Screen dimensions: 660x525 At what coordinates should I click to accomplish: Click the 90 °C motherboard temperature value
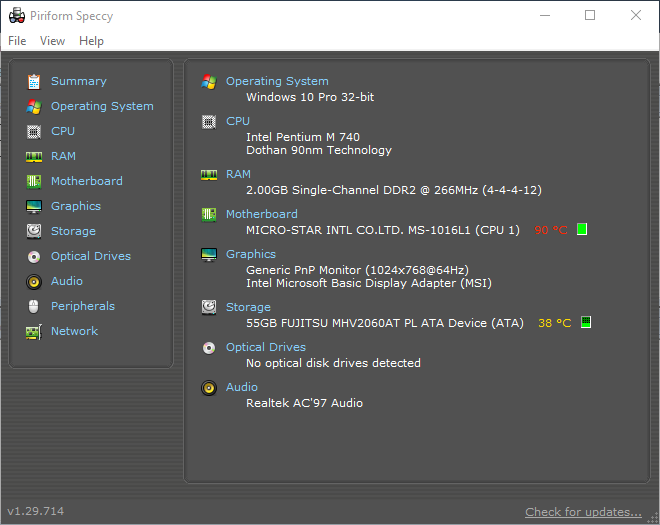click(551, 230)
